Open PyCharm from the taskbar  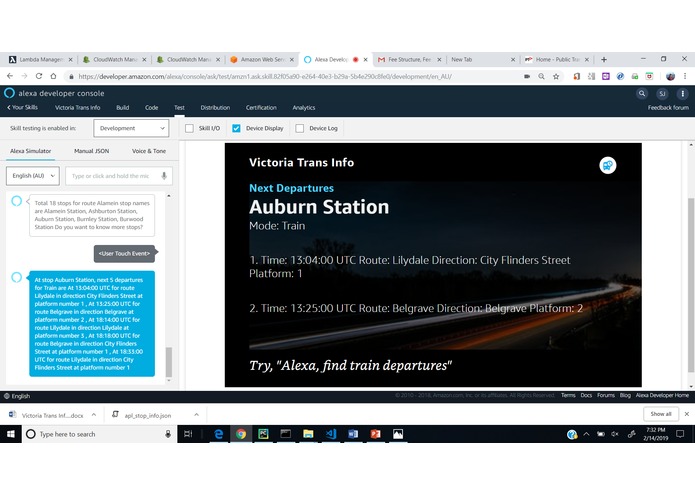[263, 434]
